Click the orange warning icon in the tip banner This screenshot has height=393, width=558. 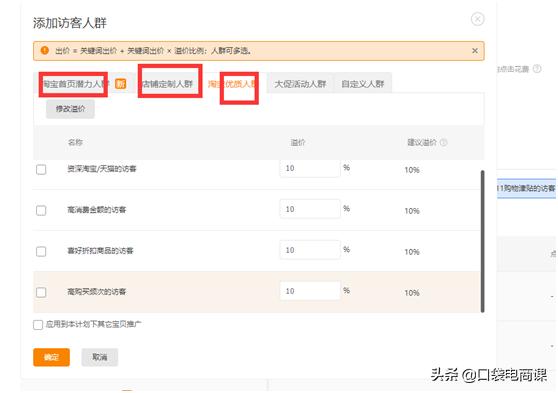coord(45,51)
